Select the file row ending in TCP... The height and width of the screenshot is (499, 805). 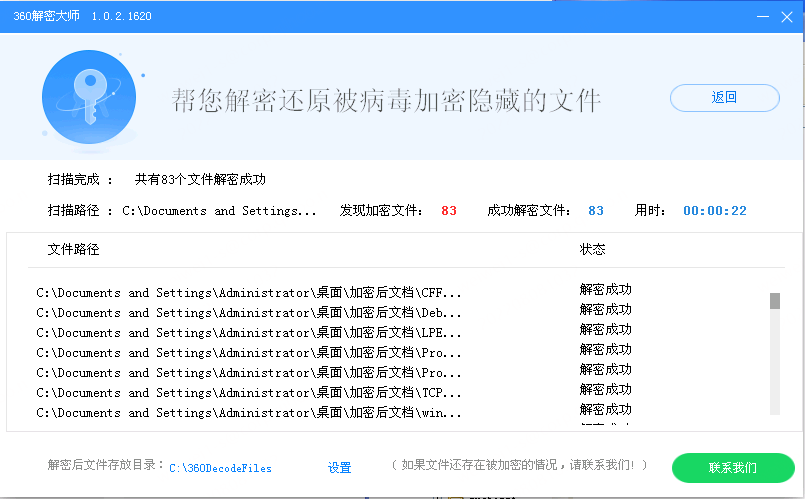pos(248,393)
